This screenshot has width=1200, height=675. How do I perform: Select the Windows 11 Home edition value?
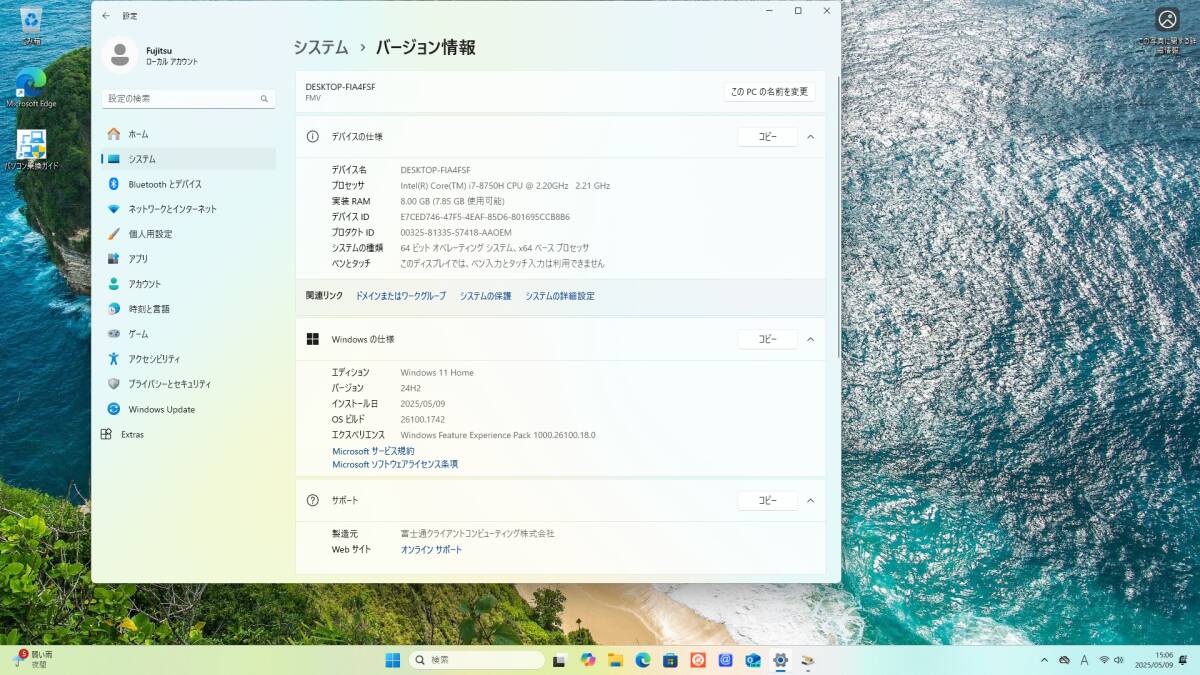pyautogui.click(x=437, y=373)
